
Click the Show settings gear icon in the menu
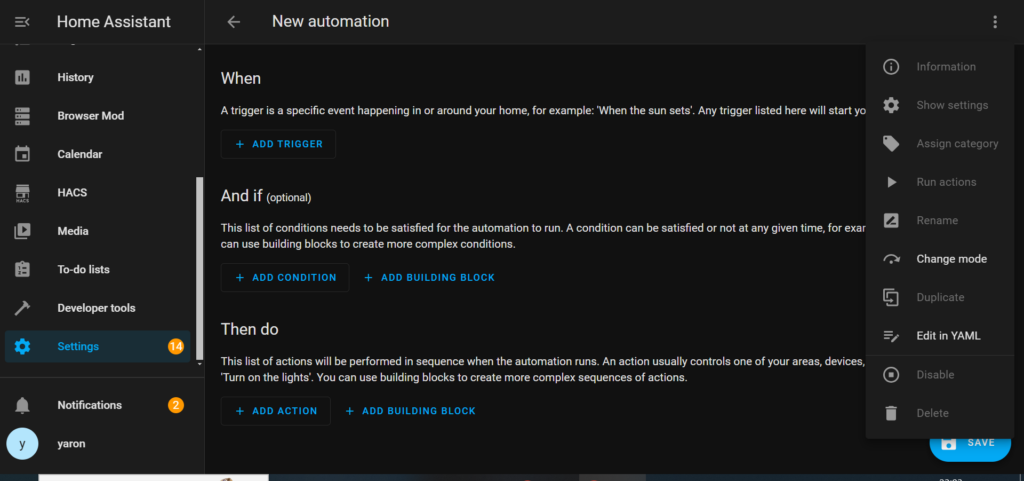[891, 105]
